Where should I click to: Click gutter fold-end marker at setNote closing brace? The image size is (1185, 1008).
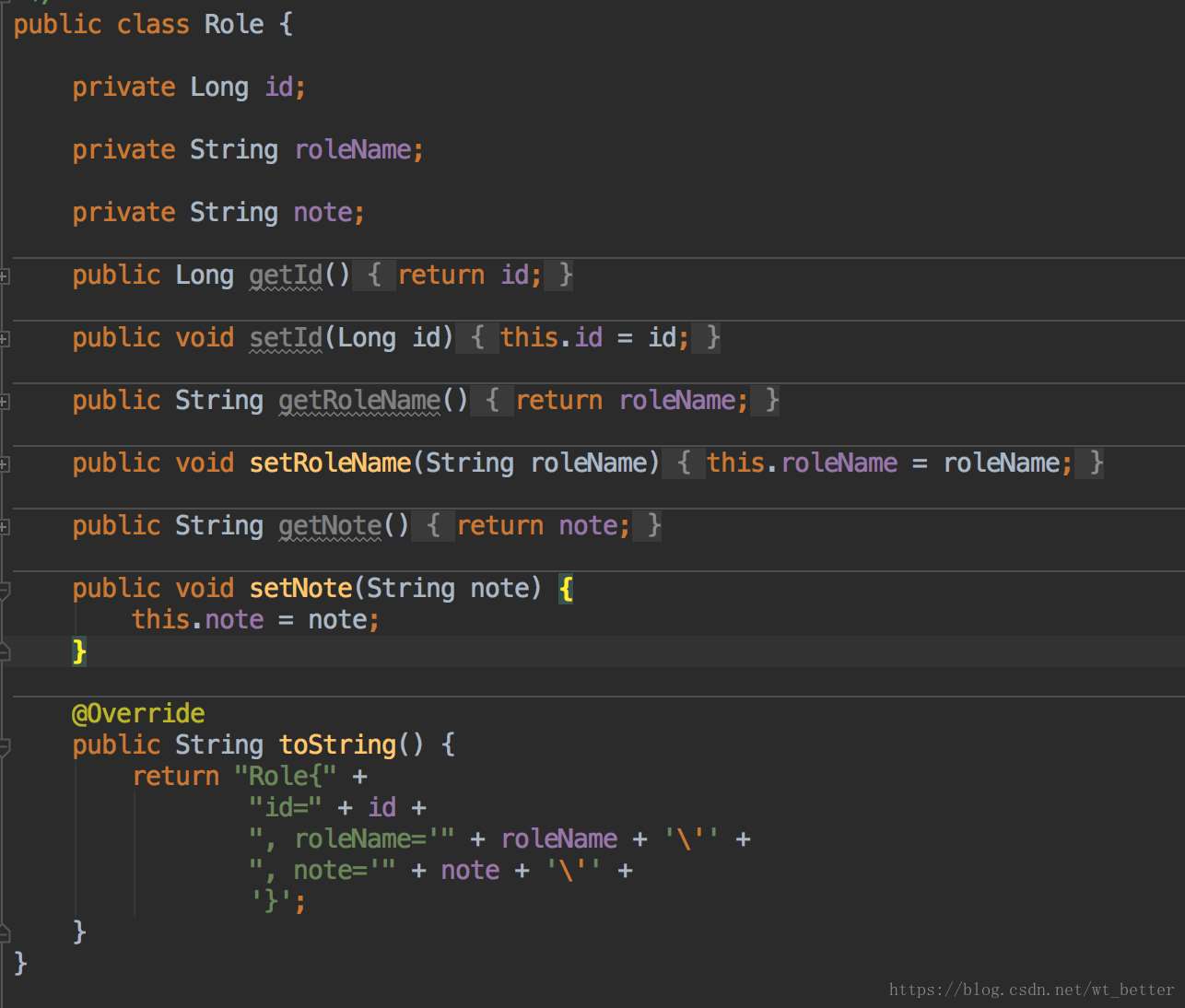[x=5, y=651]
